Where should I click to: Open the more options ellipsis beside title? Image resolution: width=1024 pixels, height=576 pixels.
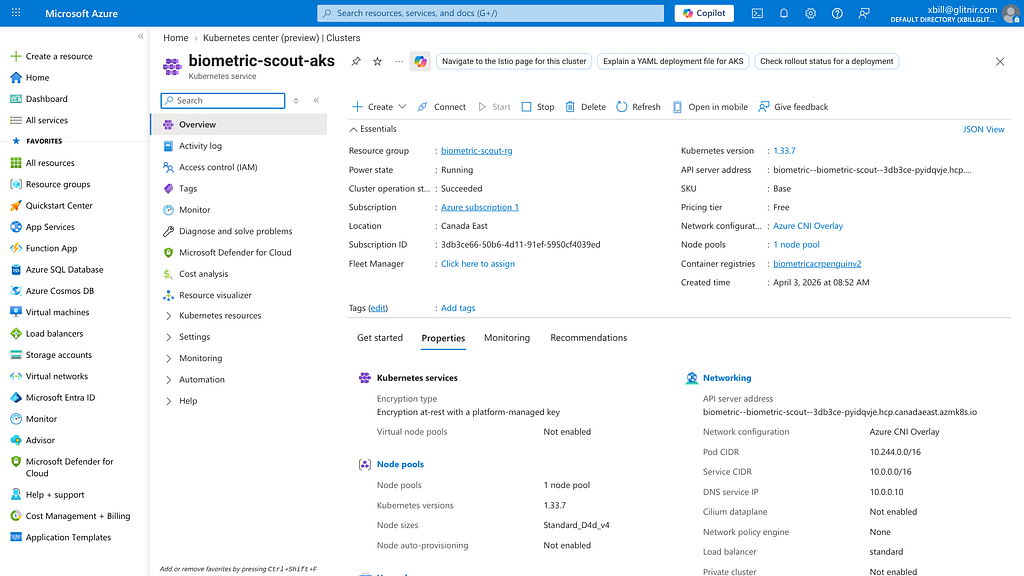[x=399, y=61]
